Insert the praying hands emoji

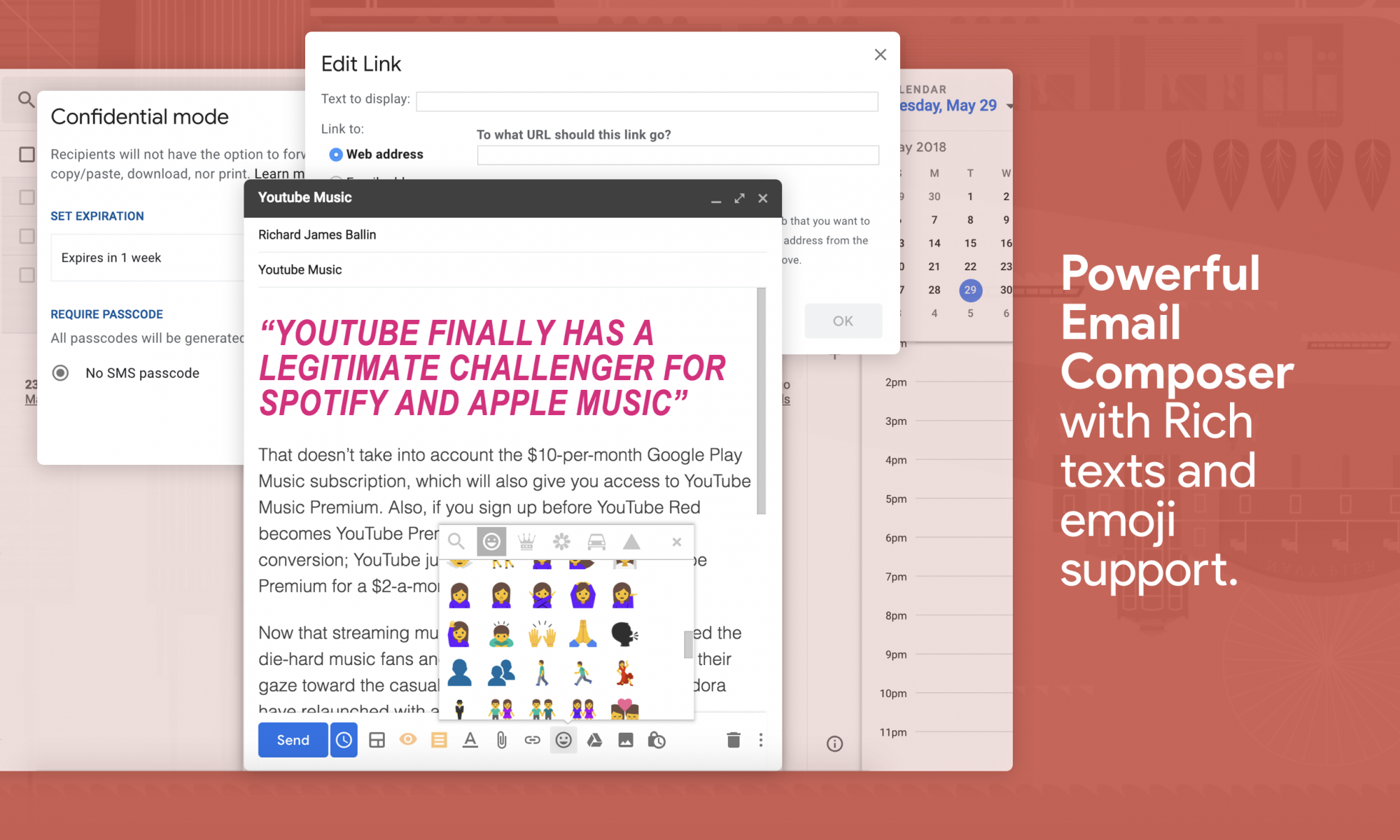click(582, 634)
